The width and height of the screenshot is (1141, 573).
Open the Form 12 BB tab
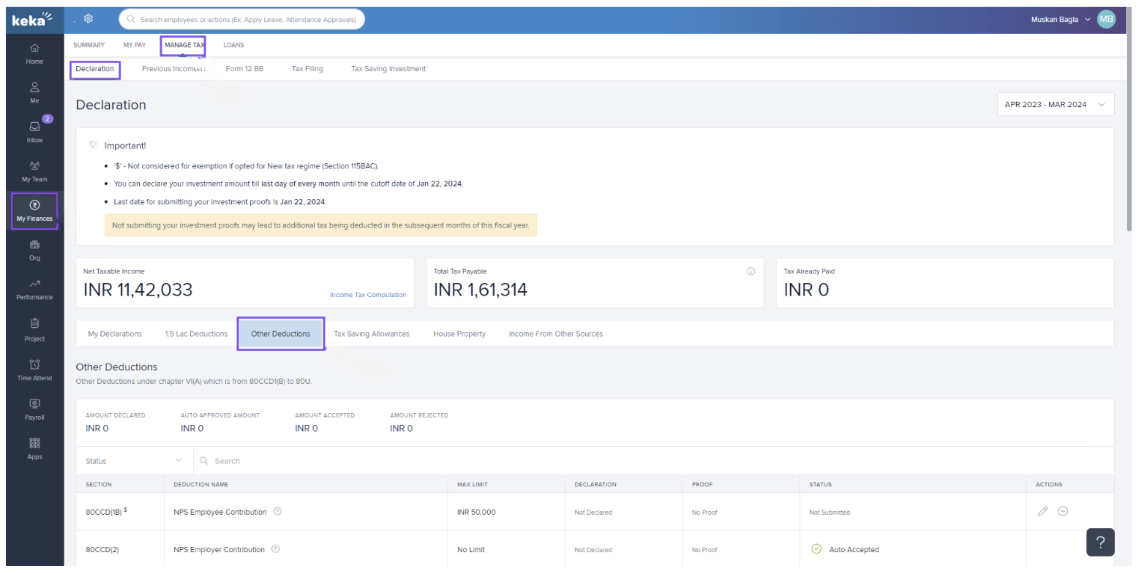[x=247, y=69]
